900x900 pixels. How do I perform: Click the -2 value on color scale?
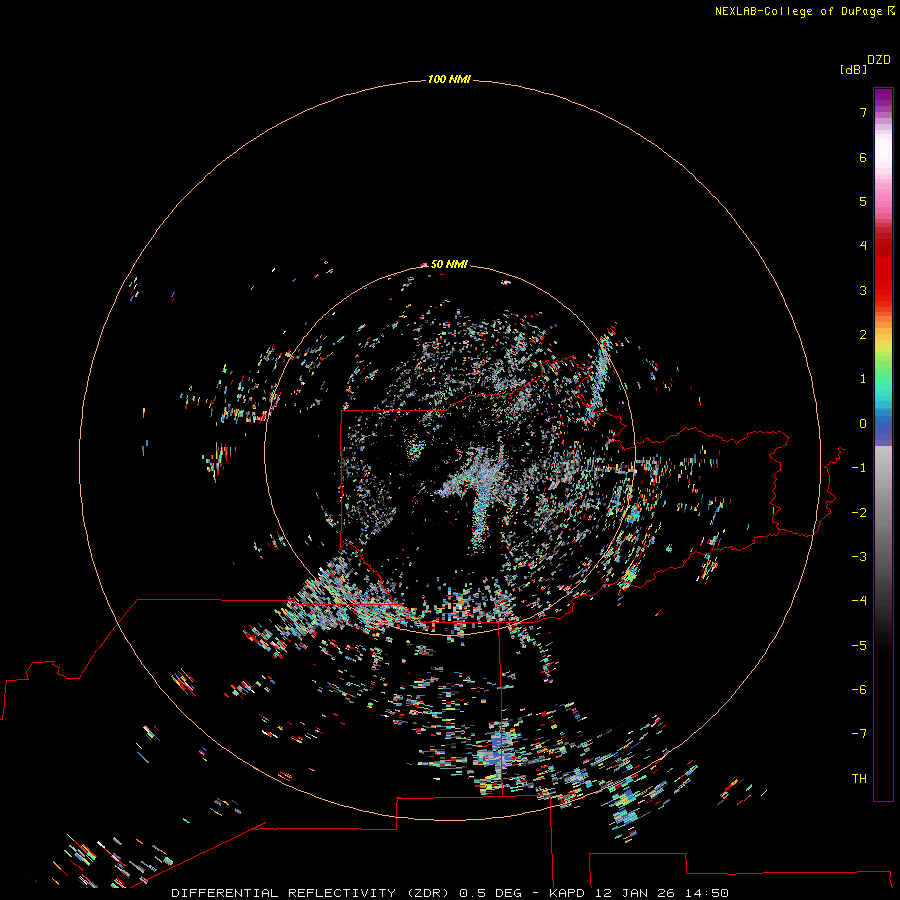coord(859,513)
